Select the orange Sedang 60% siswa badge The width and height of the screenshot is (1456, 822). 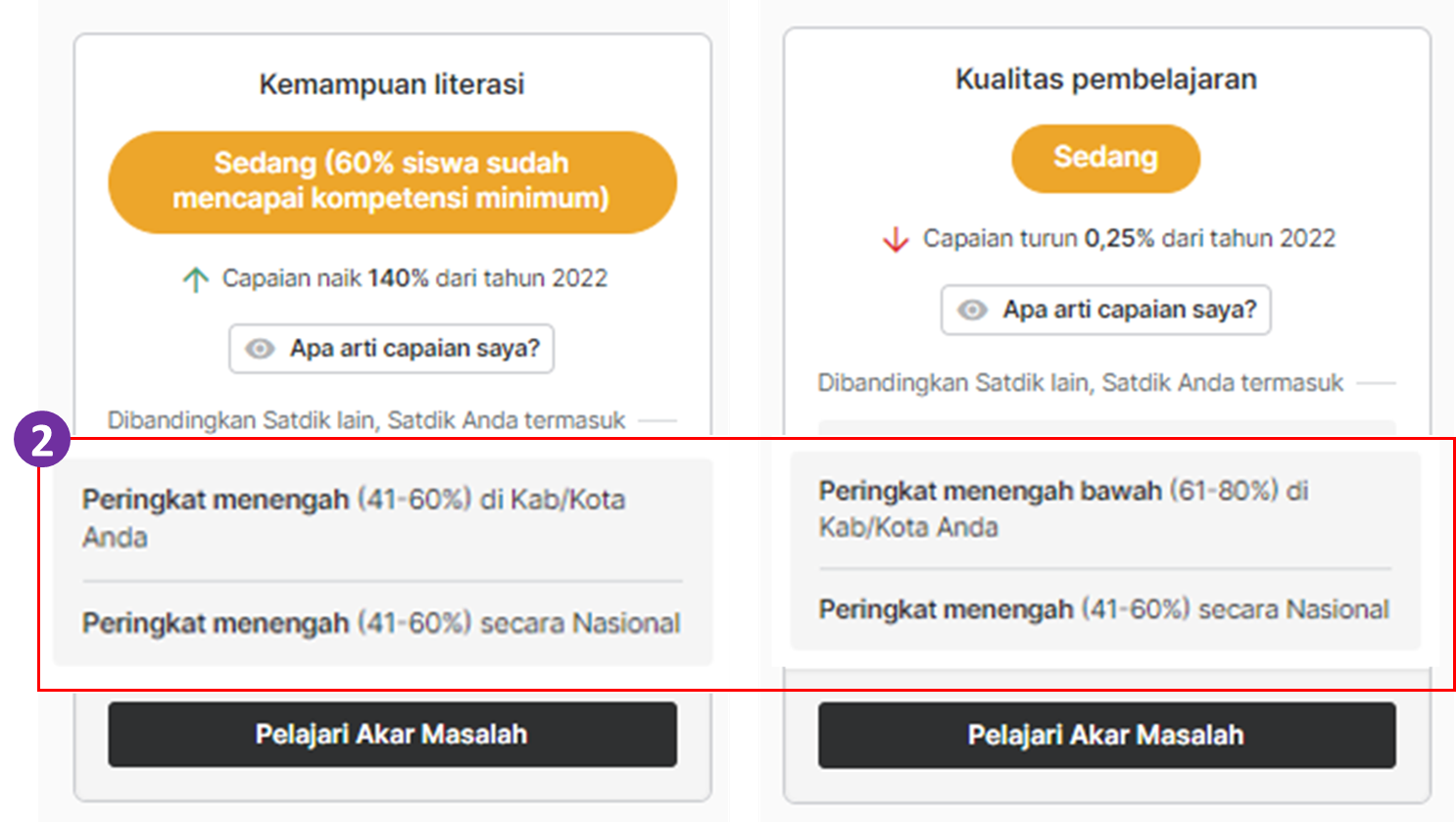tap(392, 181)
